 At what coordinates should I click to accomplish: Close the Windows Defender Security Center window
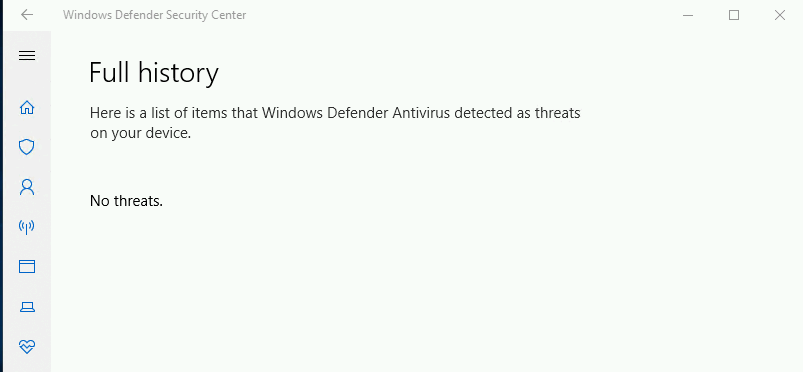pos(779,15)
